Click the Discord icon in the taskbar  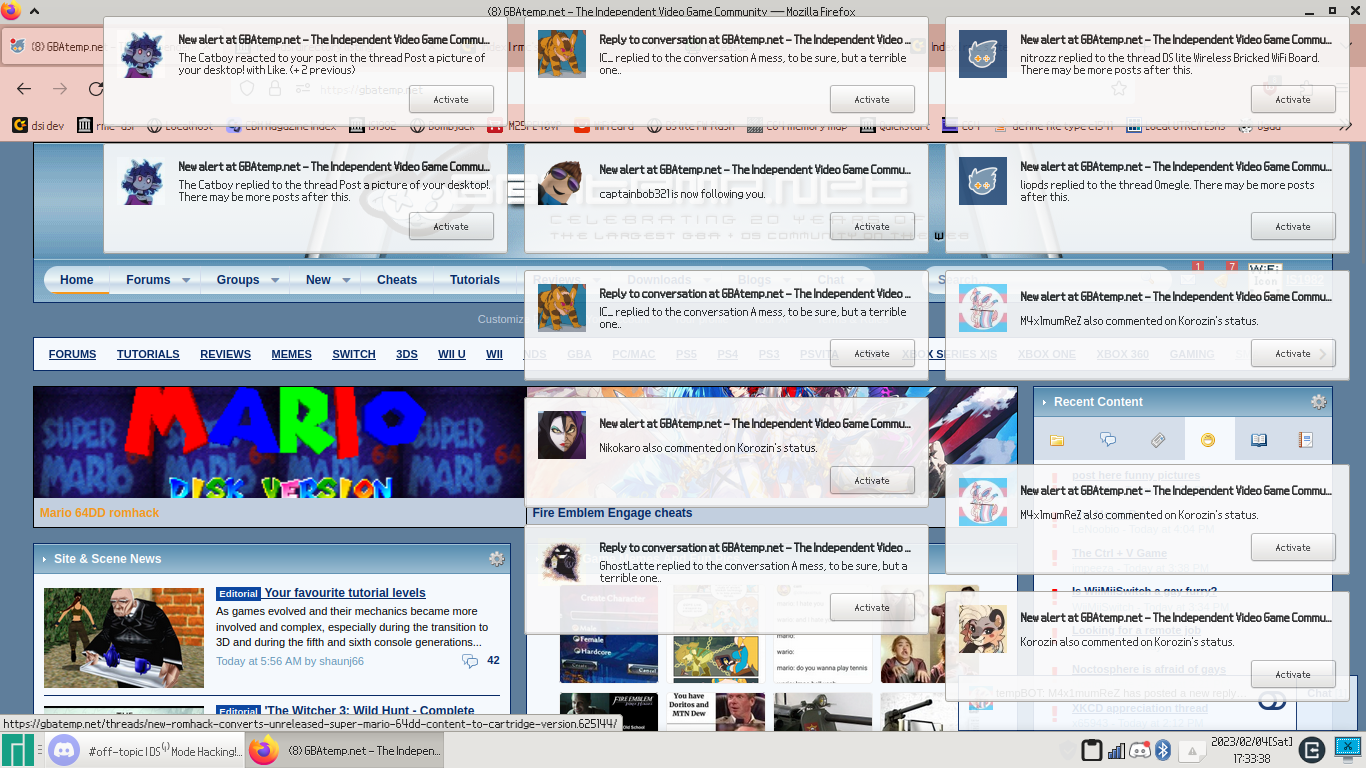63,750
